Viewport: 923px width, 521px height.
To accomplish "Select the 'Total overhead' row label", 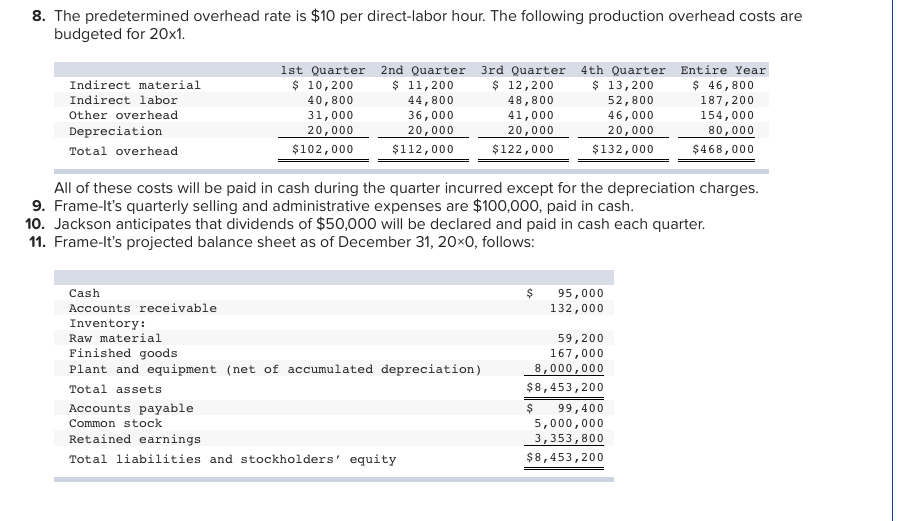I will coord(123,151).
